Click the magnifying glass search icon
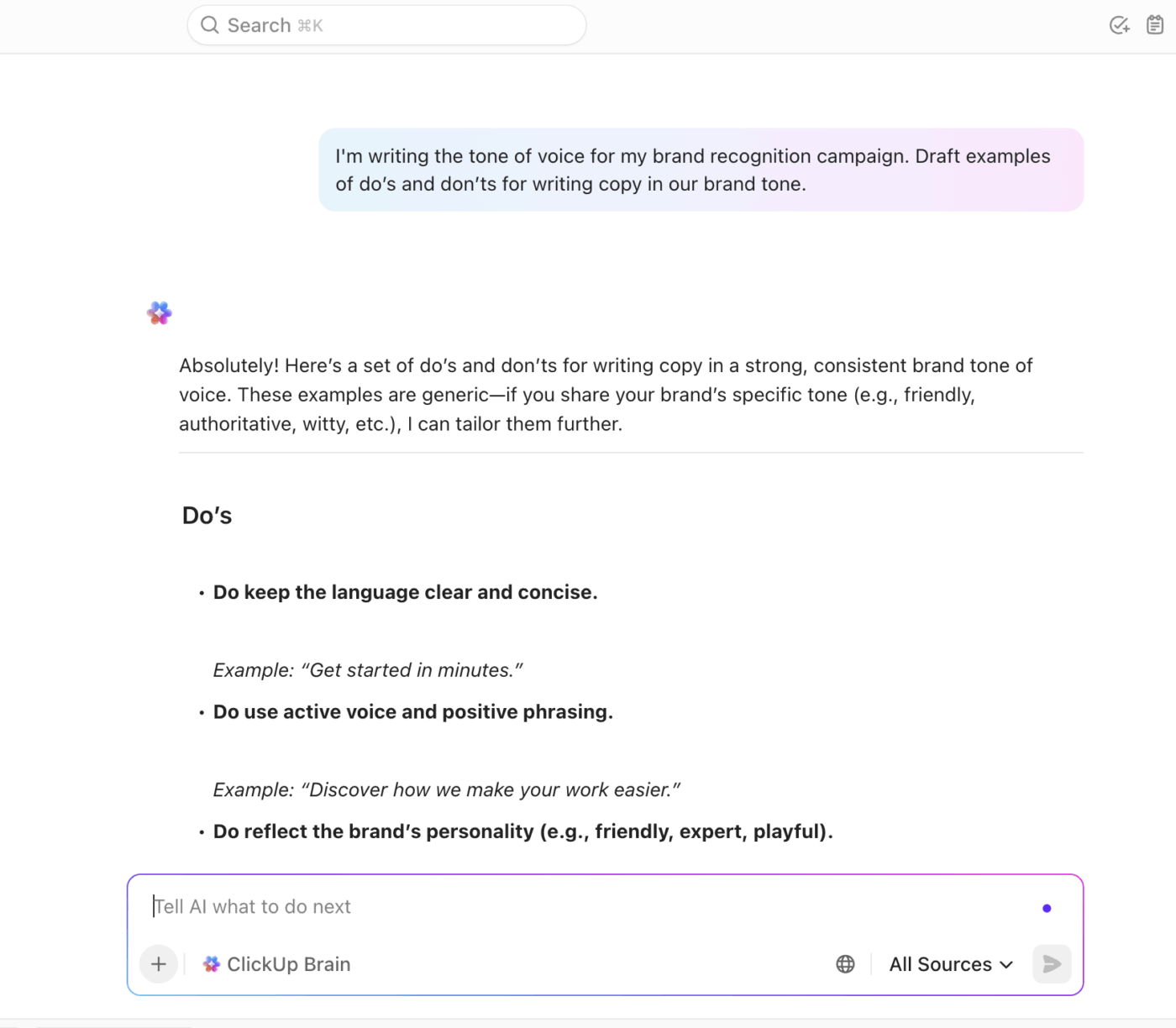The height and width of the screenshot is (1028, 1176). (x=210, y=25)
